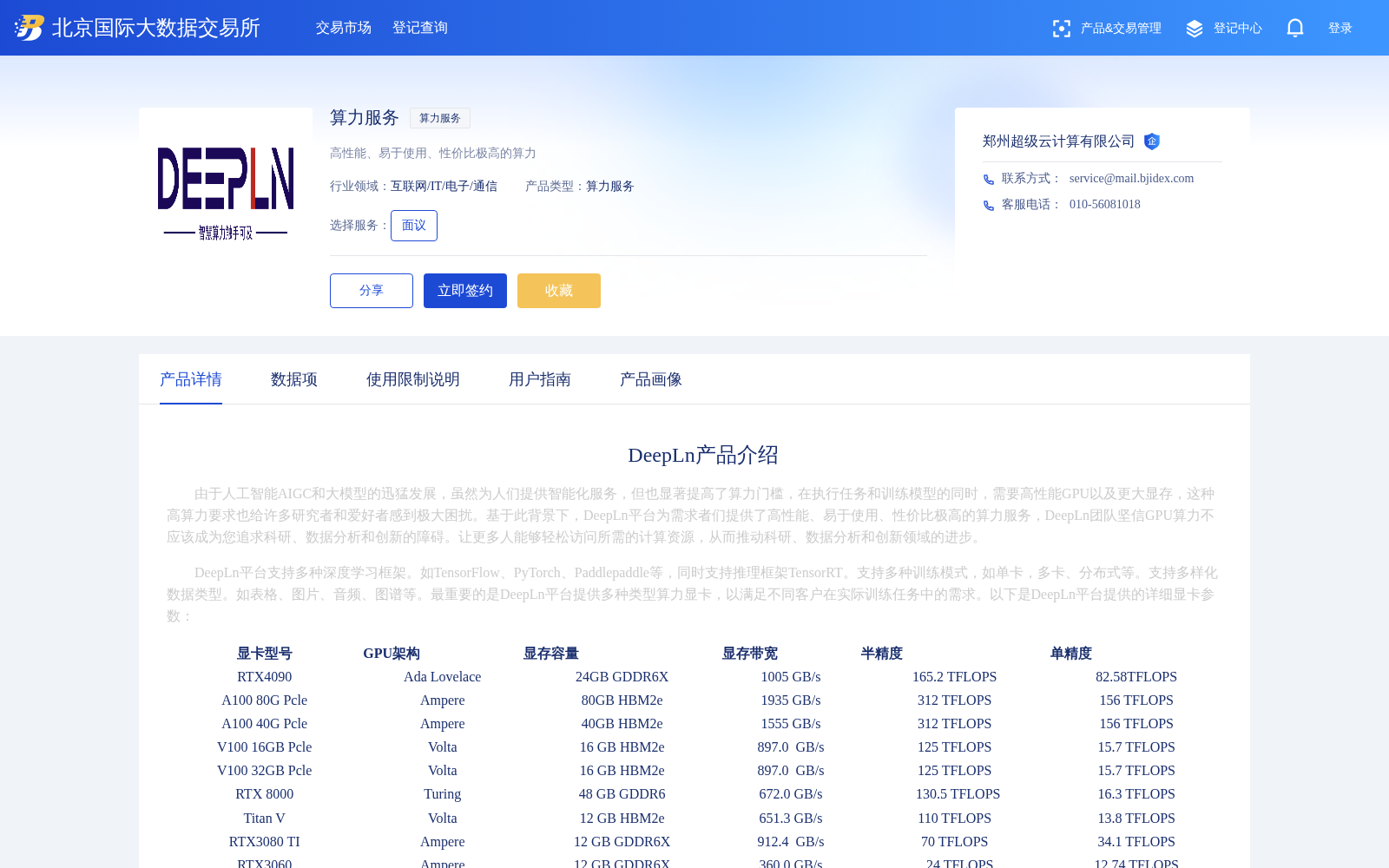
Task: Click the 1005 GB/s bandwidth cell
Action: 791,677
